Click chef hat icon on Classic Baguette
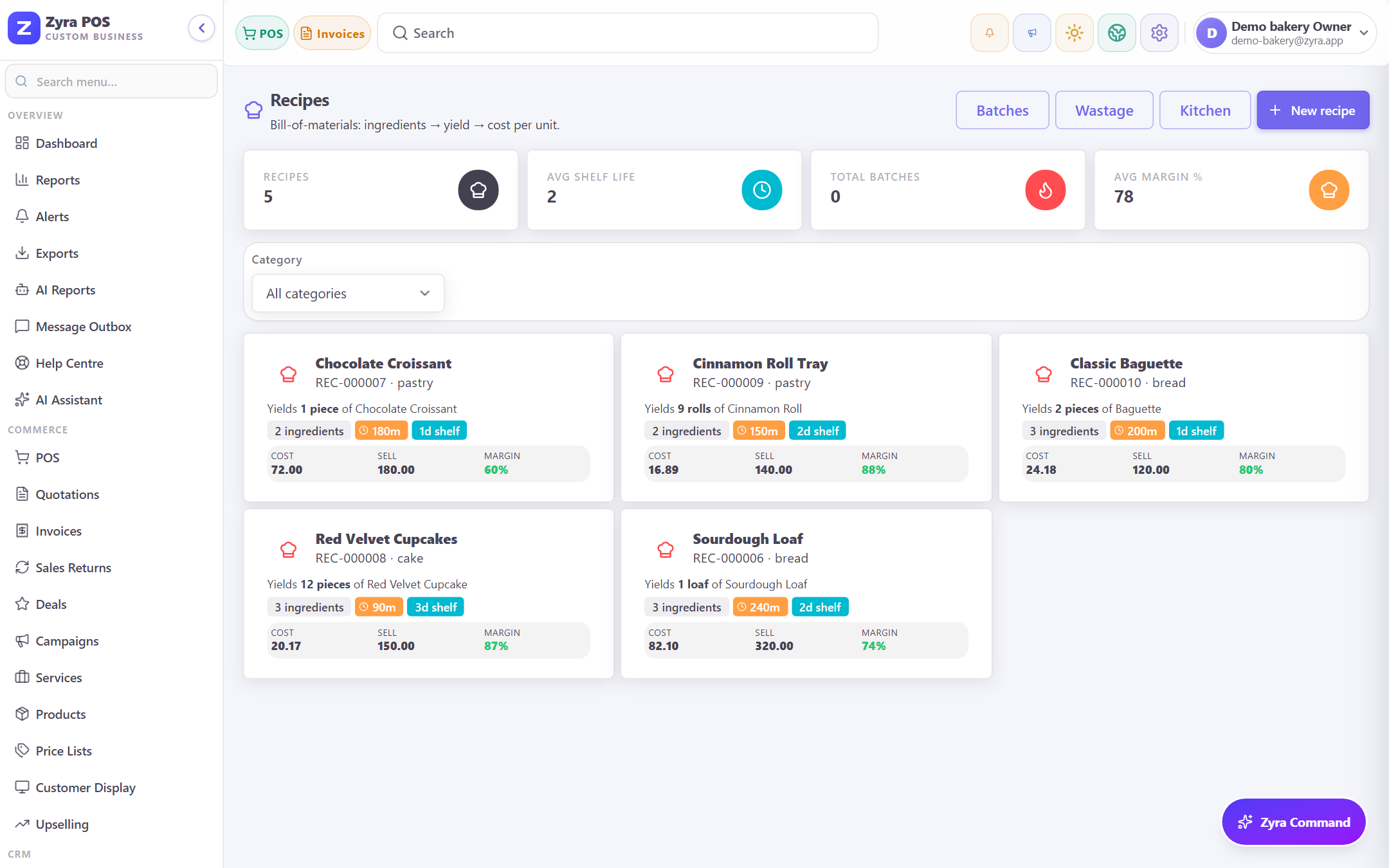The image size is (1389, 868). click(x=1043, y=374)
